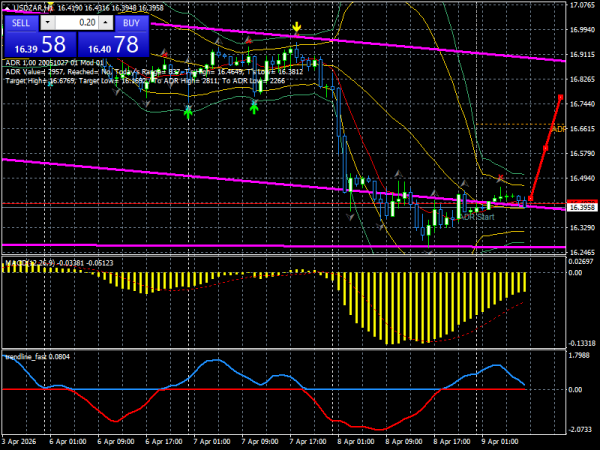
Task: Click the 3 Apr 2026 time label
Action: pos(19,442)
